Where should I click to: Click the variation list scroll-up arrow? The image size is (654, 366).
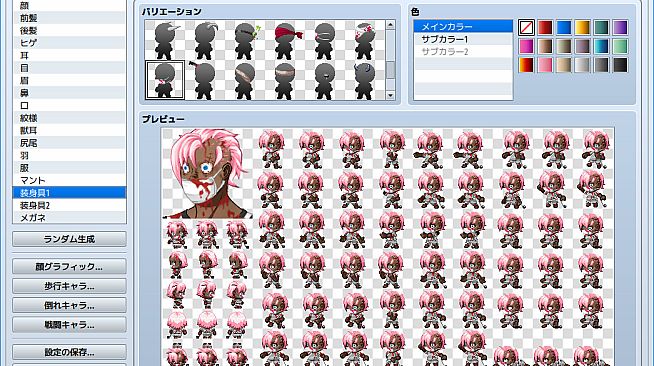390,25
